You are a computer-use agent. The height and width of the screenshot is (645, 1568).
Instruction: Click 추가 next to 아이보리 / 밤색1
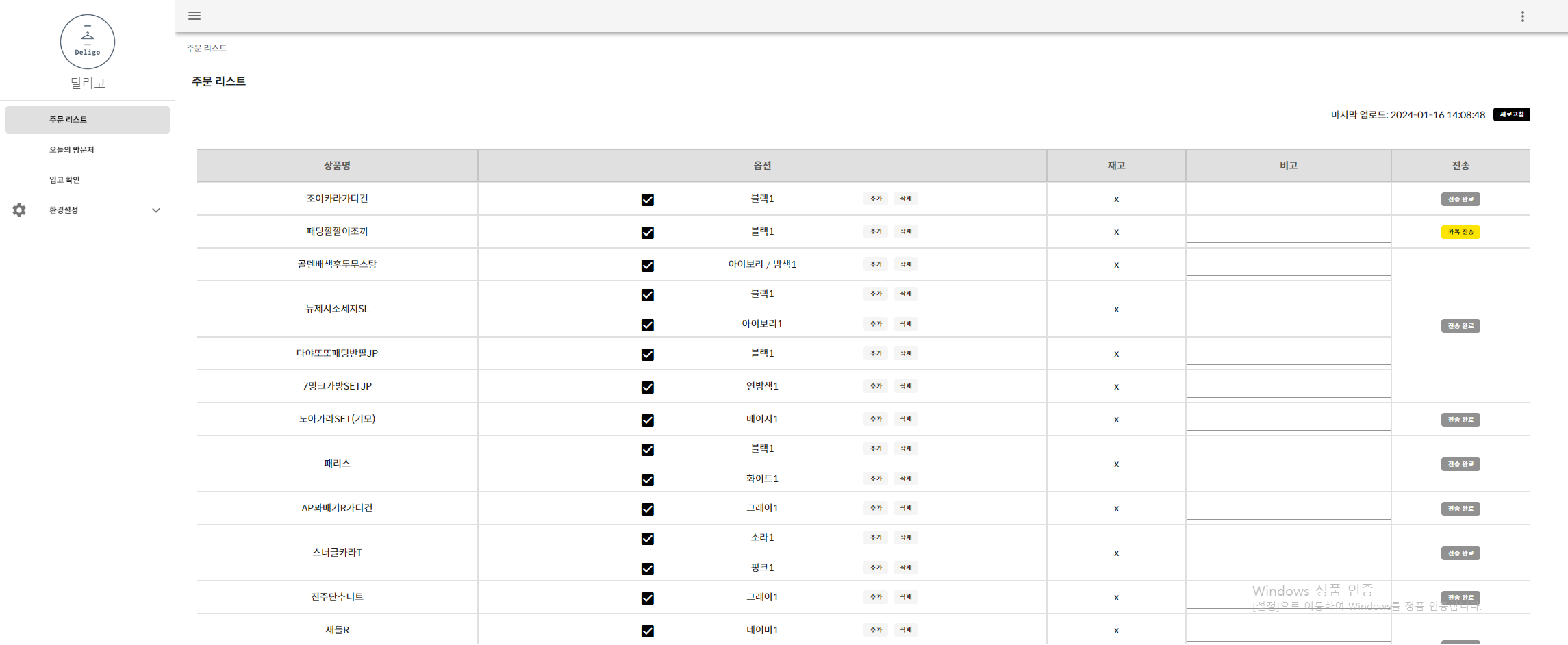pos(876,264)
